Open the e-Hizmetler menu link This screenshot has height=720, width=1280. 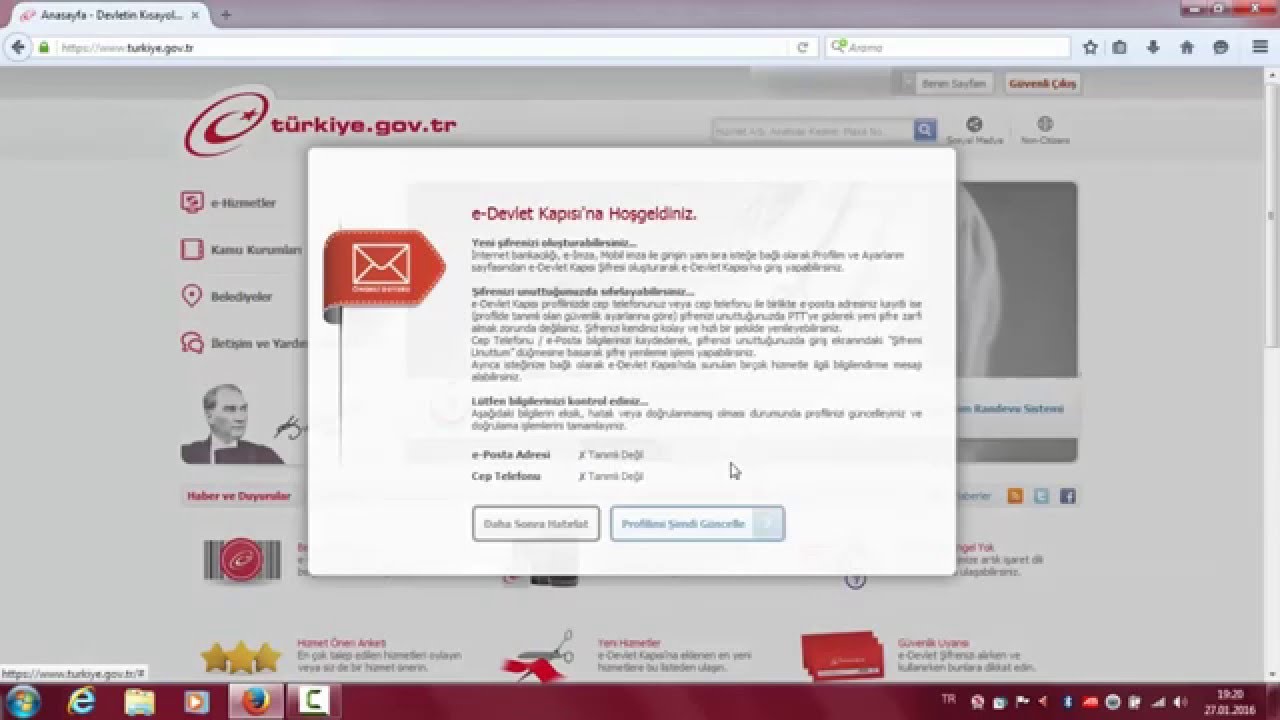click(243, 203)
